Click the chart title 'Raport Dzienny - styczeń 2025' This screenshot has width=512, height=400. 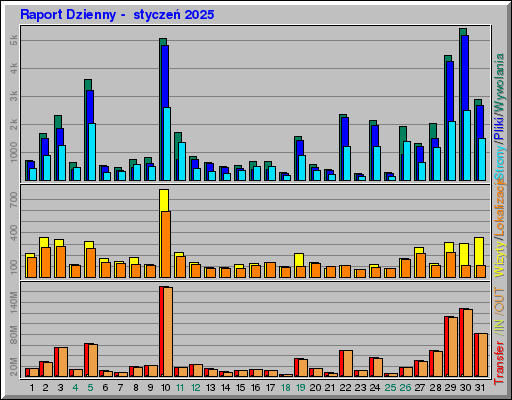[x=117, y=15]
